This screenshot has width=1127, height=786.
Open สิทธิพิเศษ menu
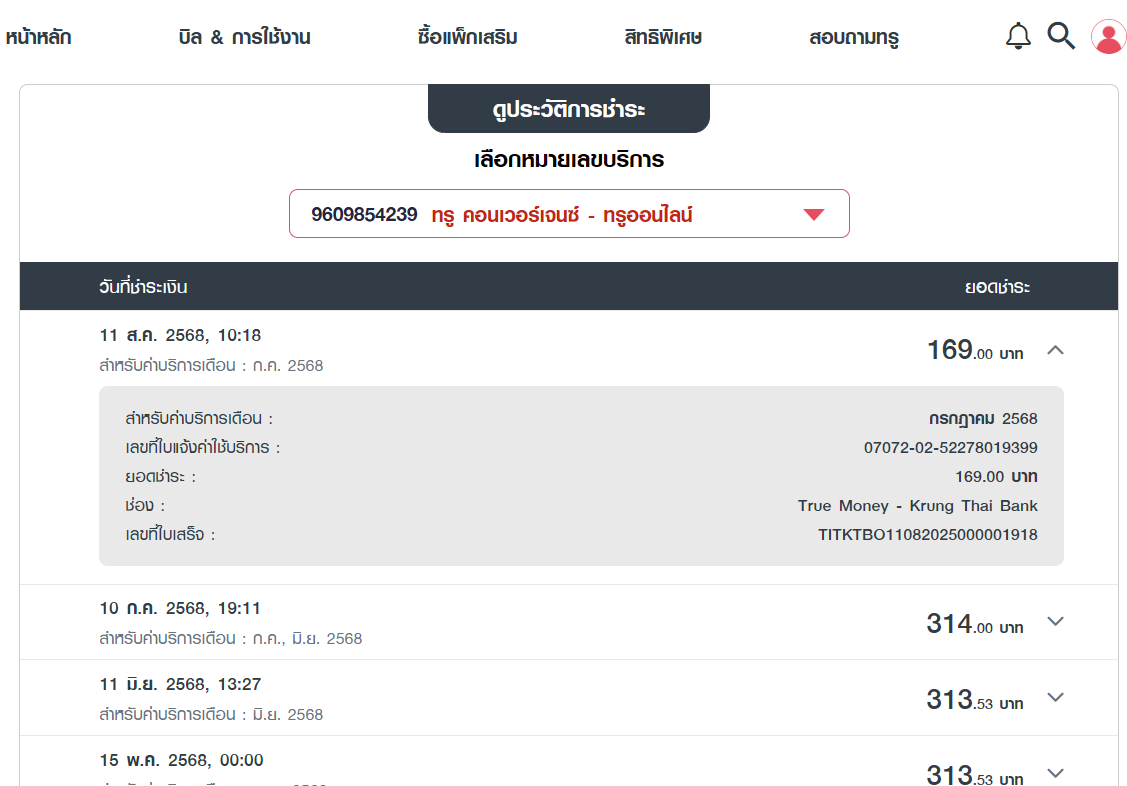point(663,37)
